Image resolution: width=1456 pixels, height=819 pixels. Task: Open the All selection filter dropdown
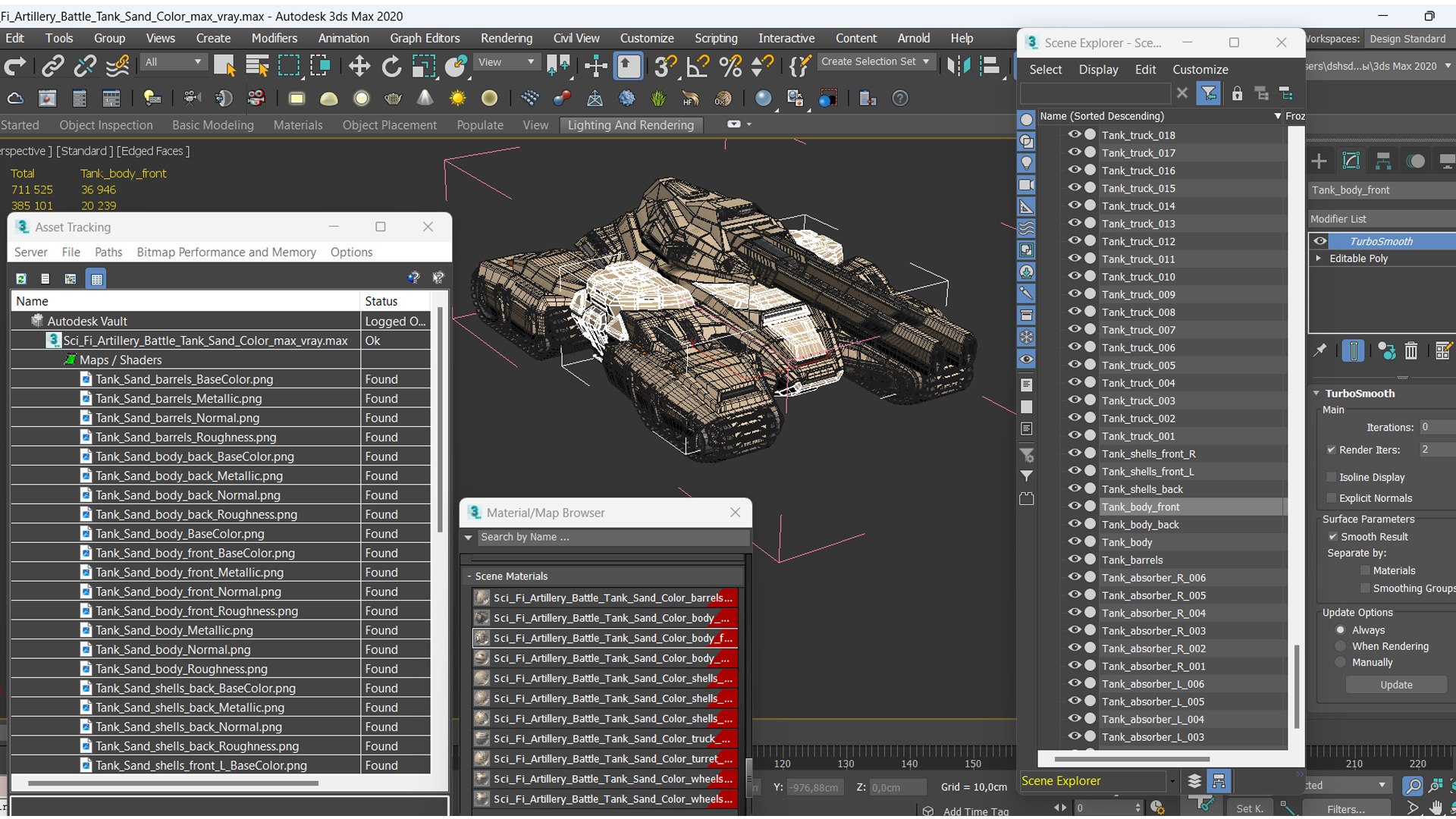click(x=173, y=62)
